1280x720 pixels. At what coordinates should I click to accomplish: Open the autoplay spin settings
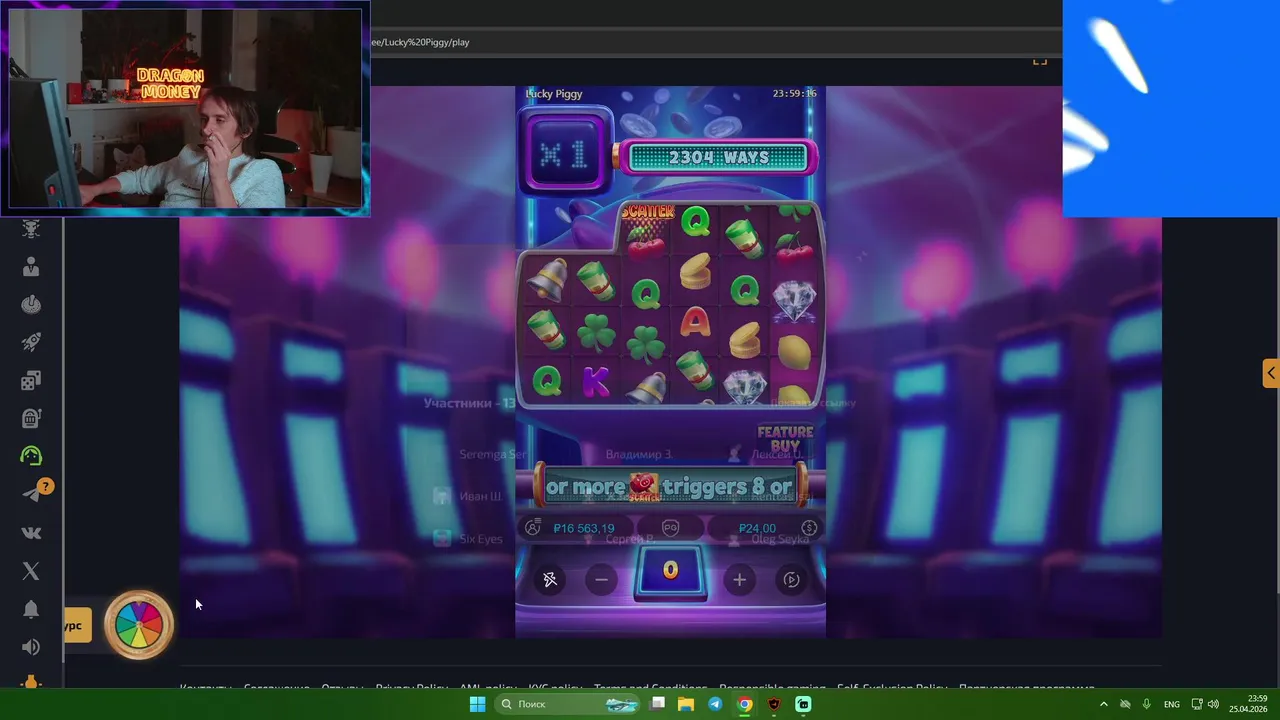tap(791, 580)
